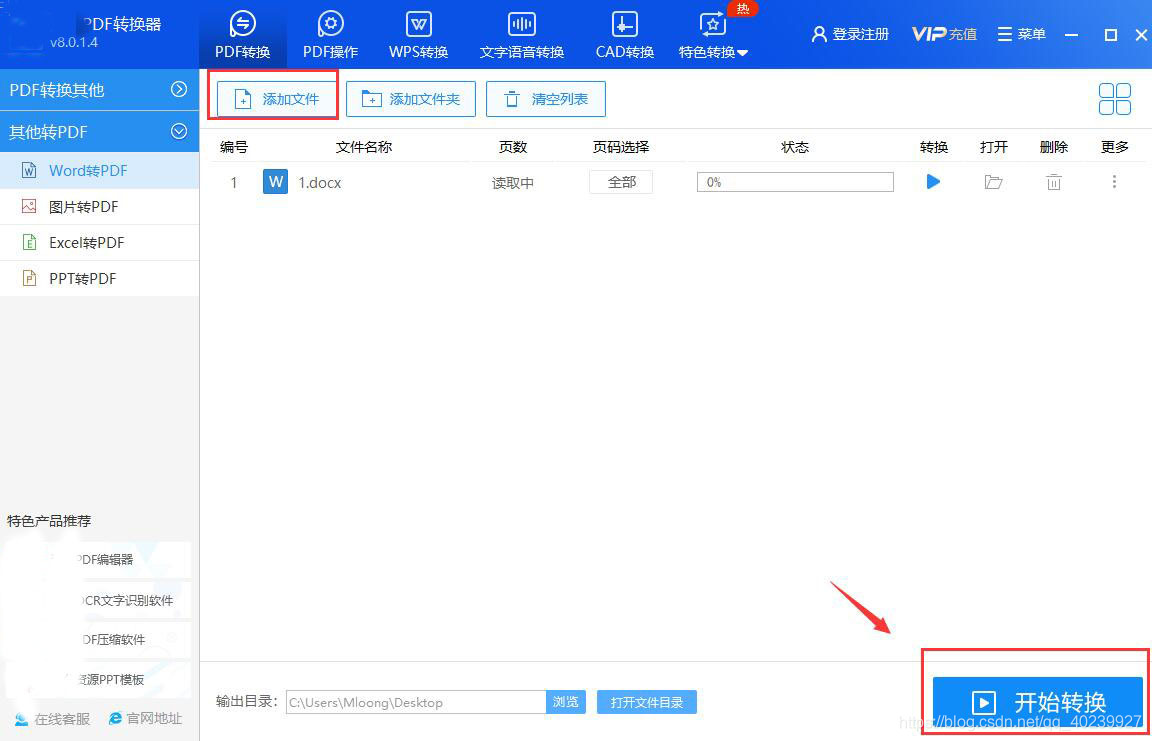Switch to PDF操作 tab
This screenshot has height=741, width=1152.
331,35
